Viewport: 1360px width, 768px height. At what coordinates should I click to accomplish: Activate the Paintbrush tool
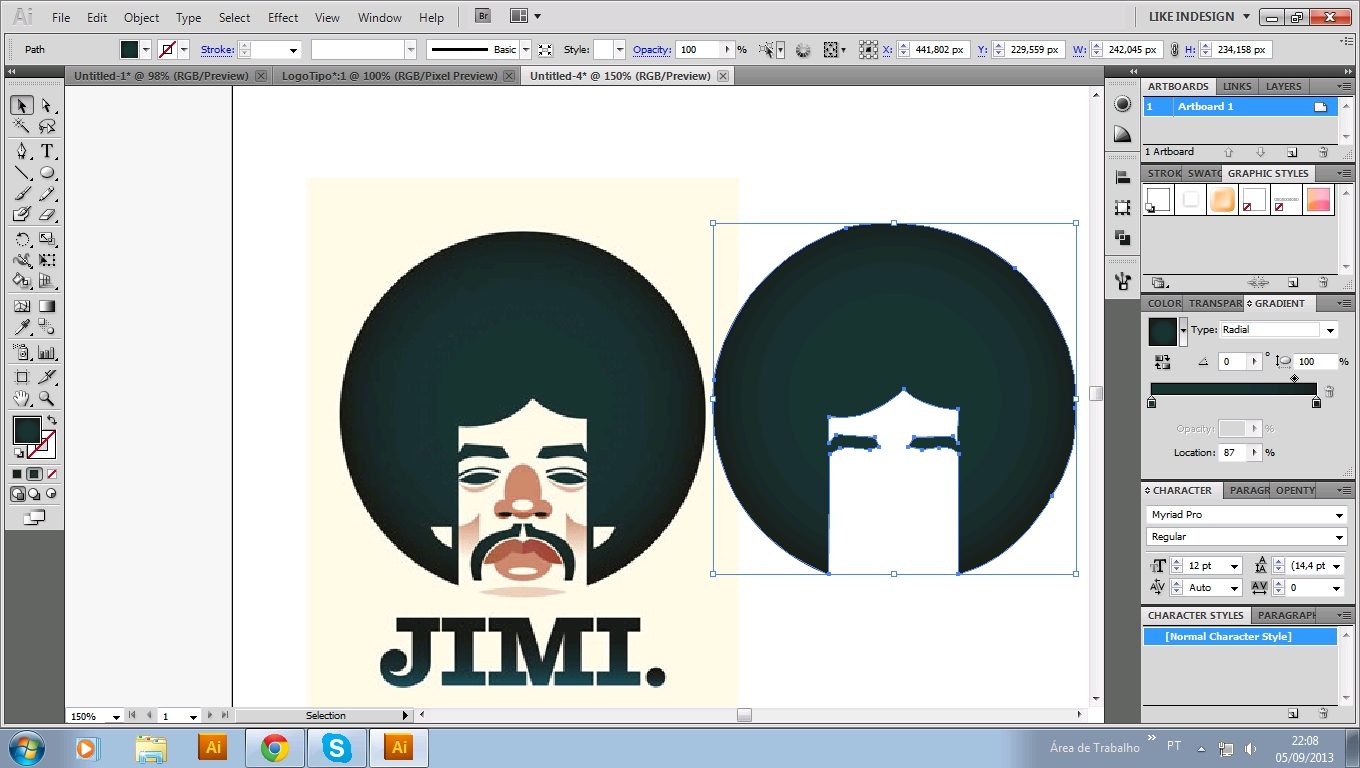coord(21,193)
